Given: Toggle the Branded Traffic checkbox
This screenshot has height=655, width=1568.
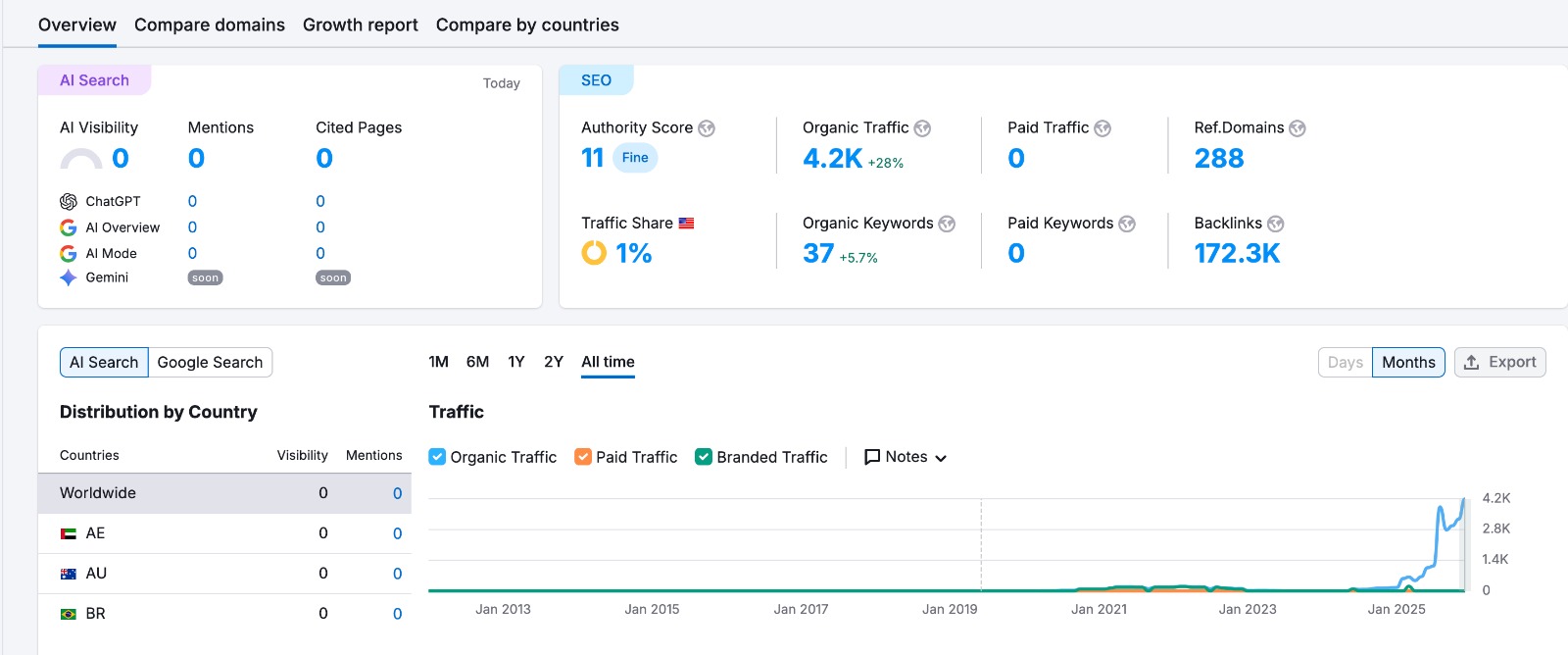Looking at the screenshot, I should coord(704,457).
